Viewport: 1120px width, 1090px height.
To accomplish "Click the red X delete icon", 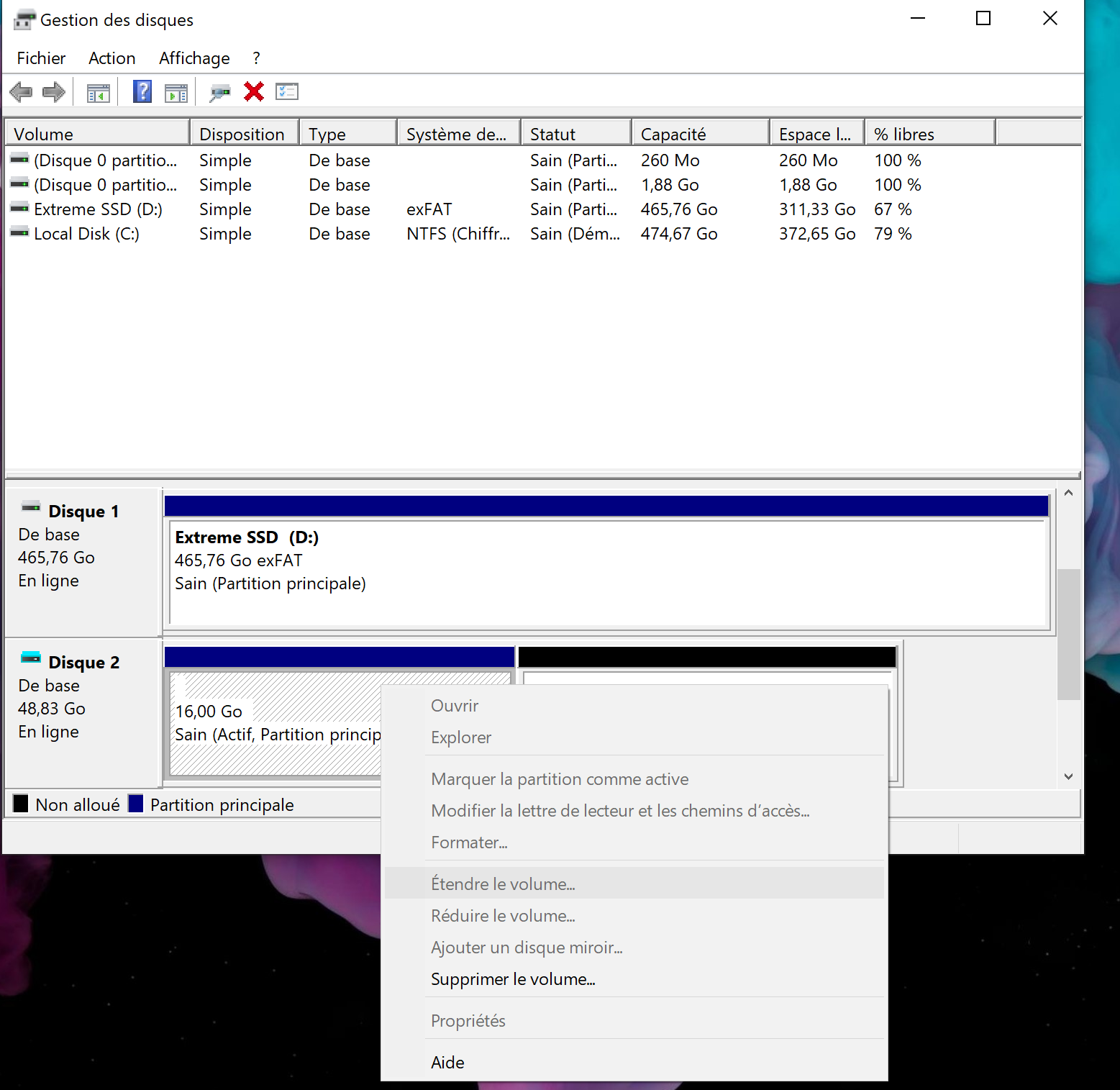I will click(x=254, y=91).
